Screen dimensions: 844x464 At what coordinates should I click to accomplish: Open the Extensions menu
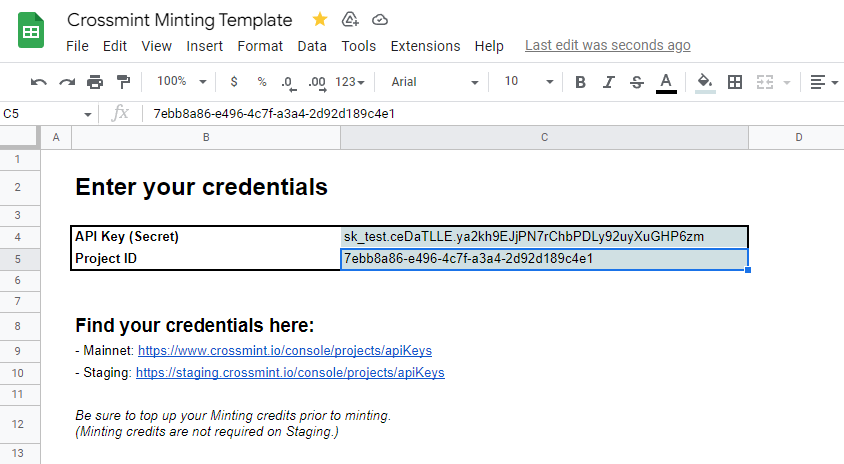[425, 46]
